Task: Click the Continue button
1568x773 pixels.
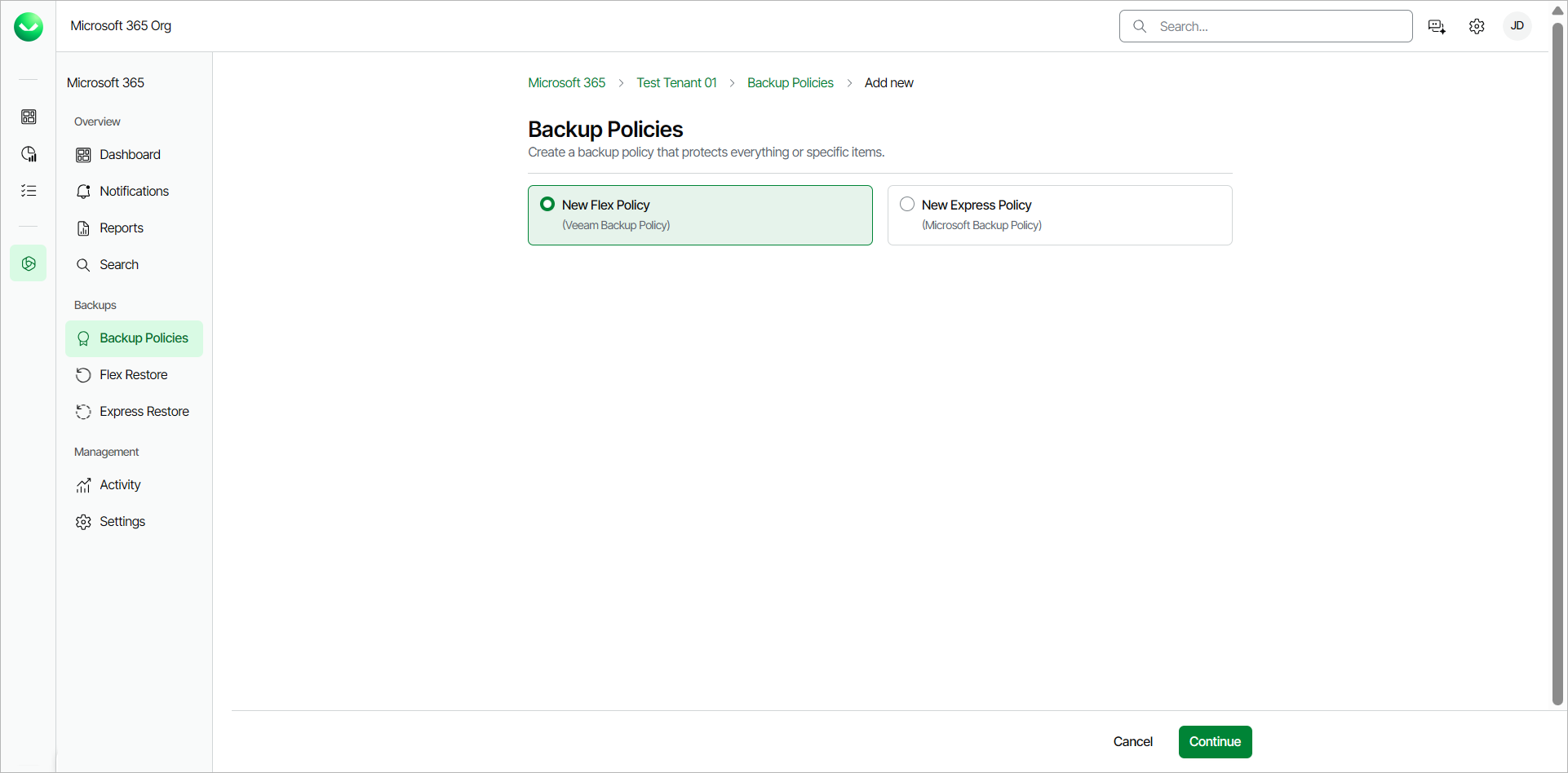Action: coord(1215,742)
